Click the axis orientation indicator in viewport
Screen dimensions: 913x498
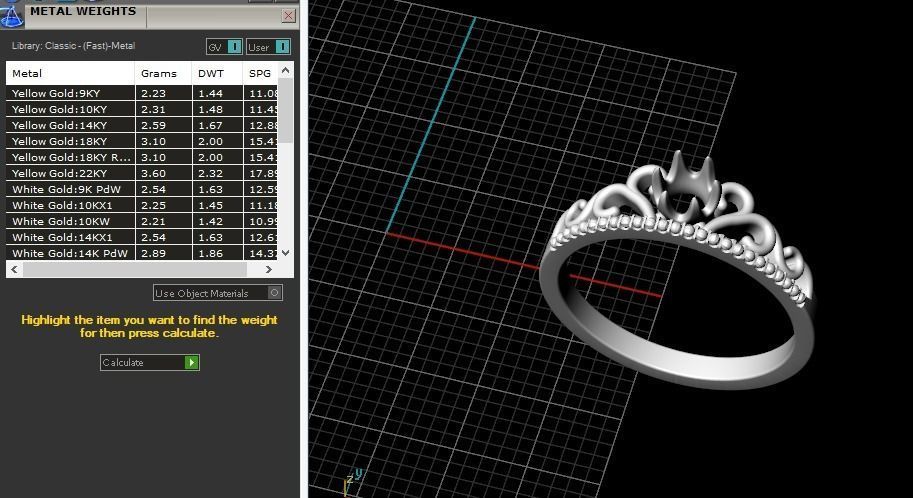[353, 481]
